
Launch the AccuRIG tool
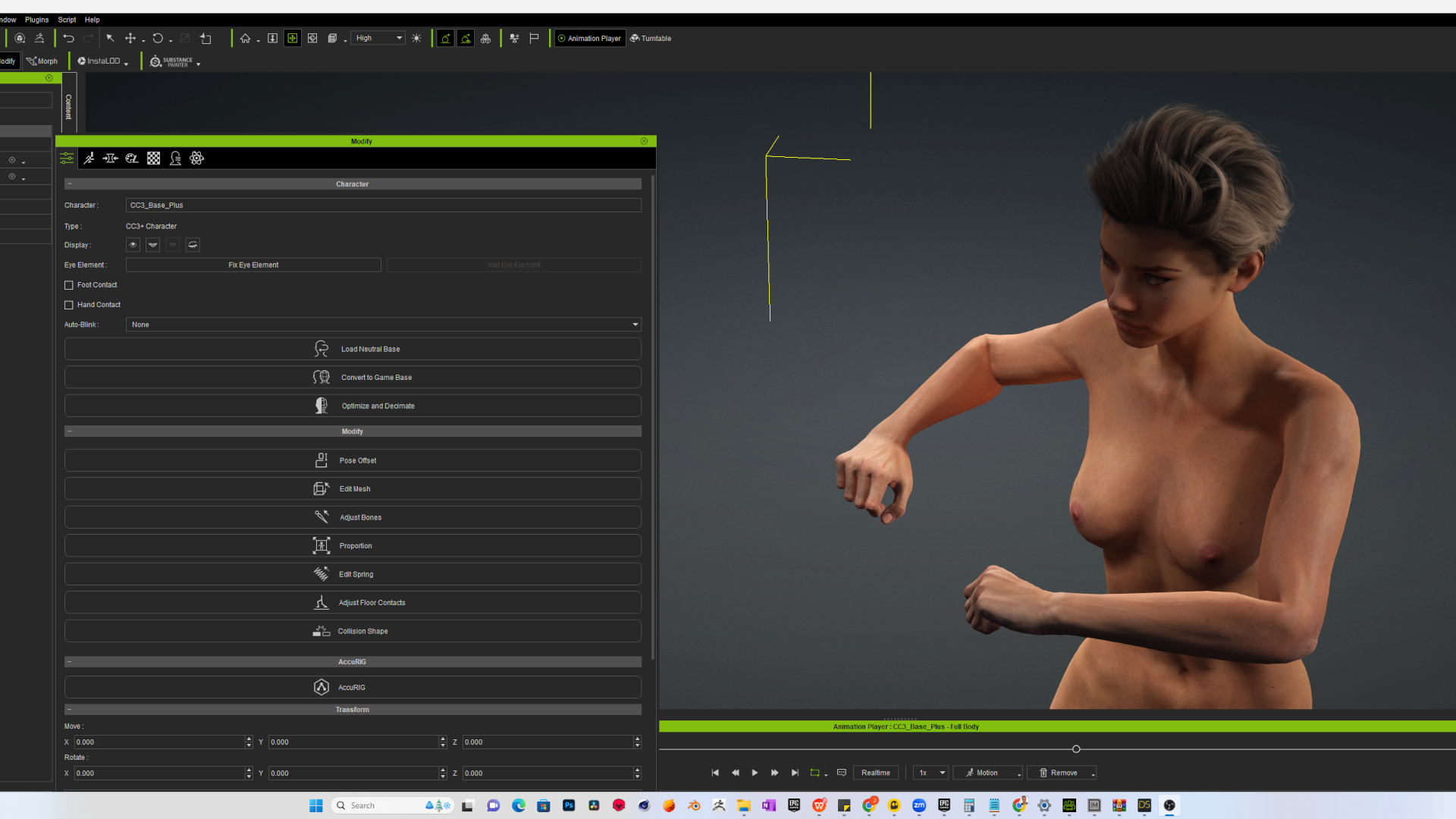pyautogui.click(x=353, y=688)
